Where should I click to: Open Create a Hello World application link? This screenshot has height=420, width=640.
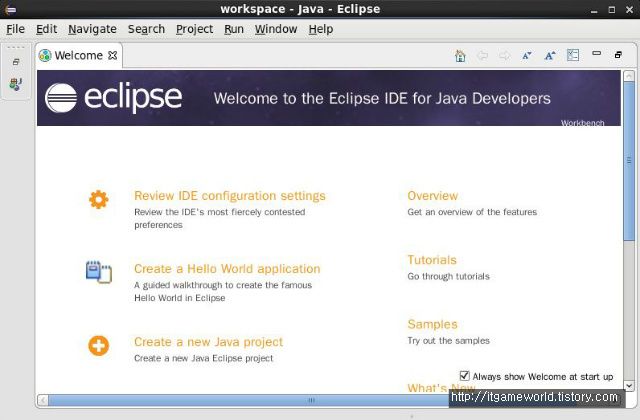(x=227, y=269)
